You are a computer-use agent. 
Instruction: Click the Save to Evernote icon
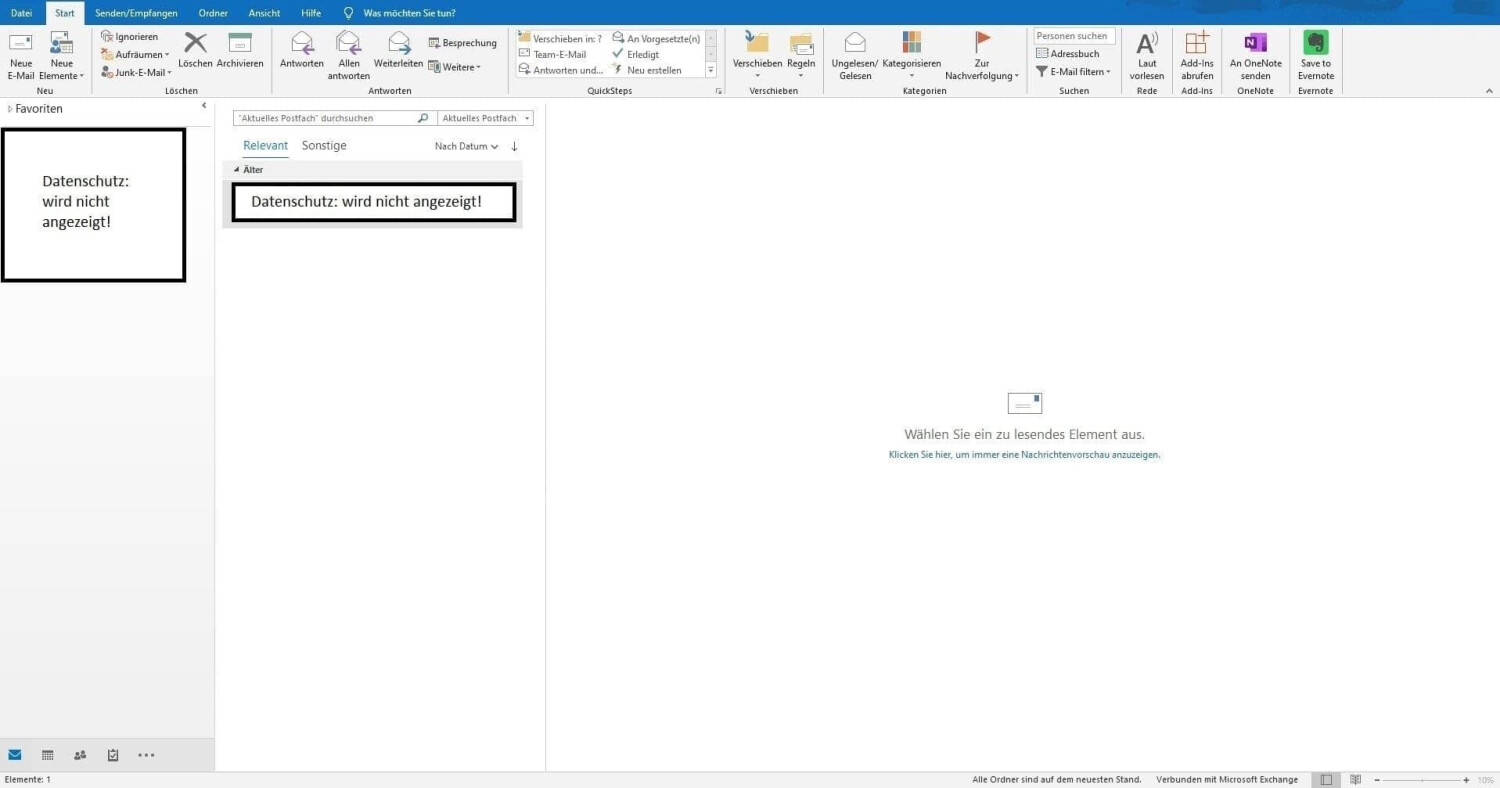click(x=1316, y=44)
